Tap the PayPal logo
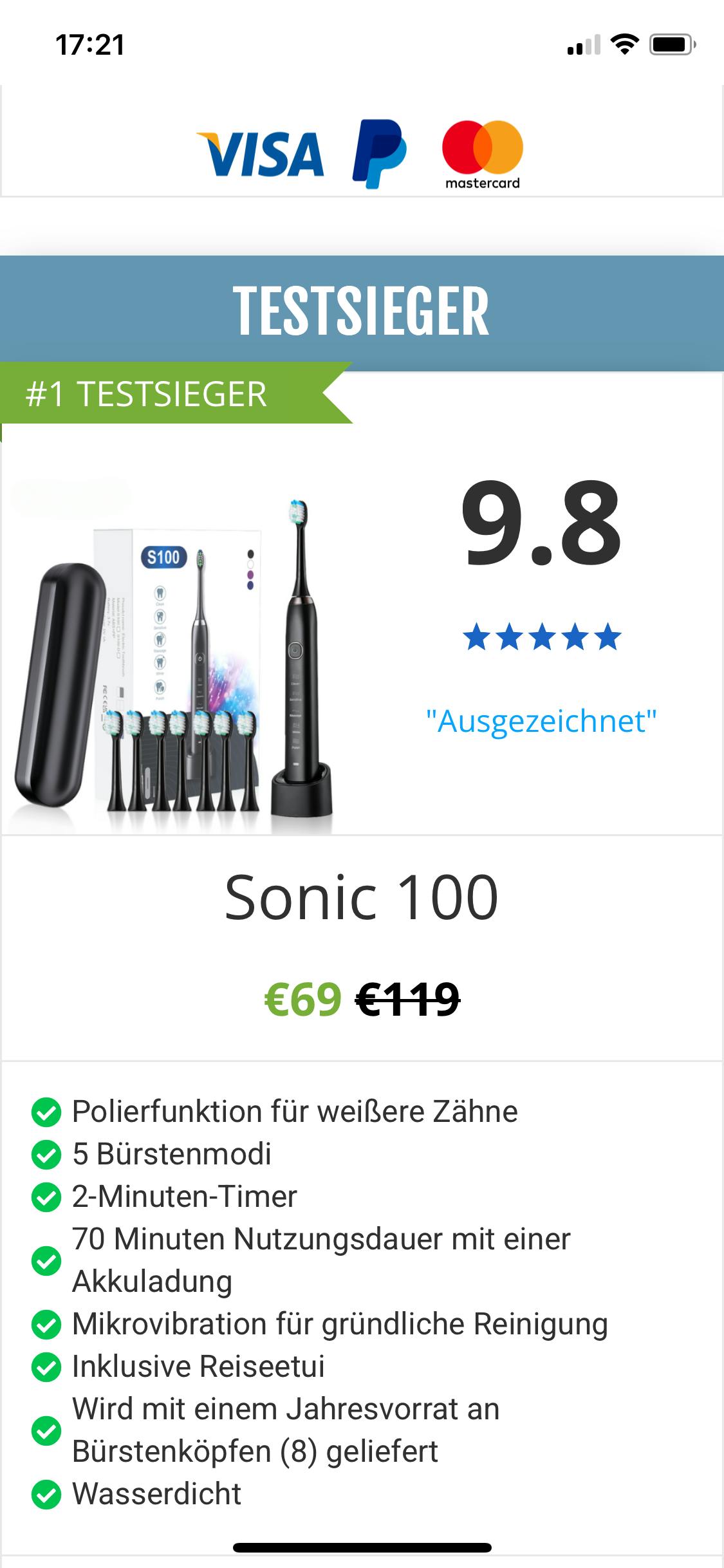This screenshot has width=724, height=1568. coord(380,154)
